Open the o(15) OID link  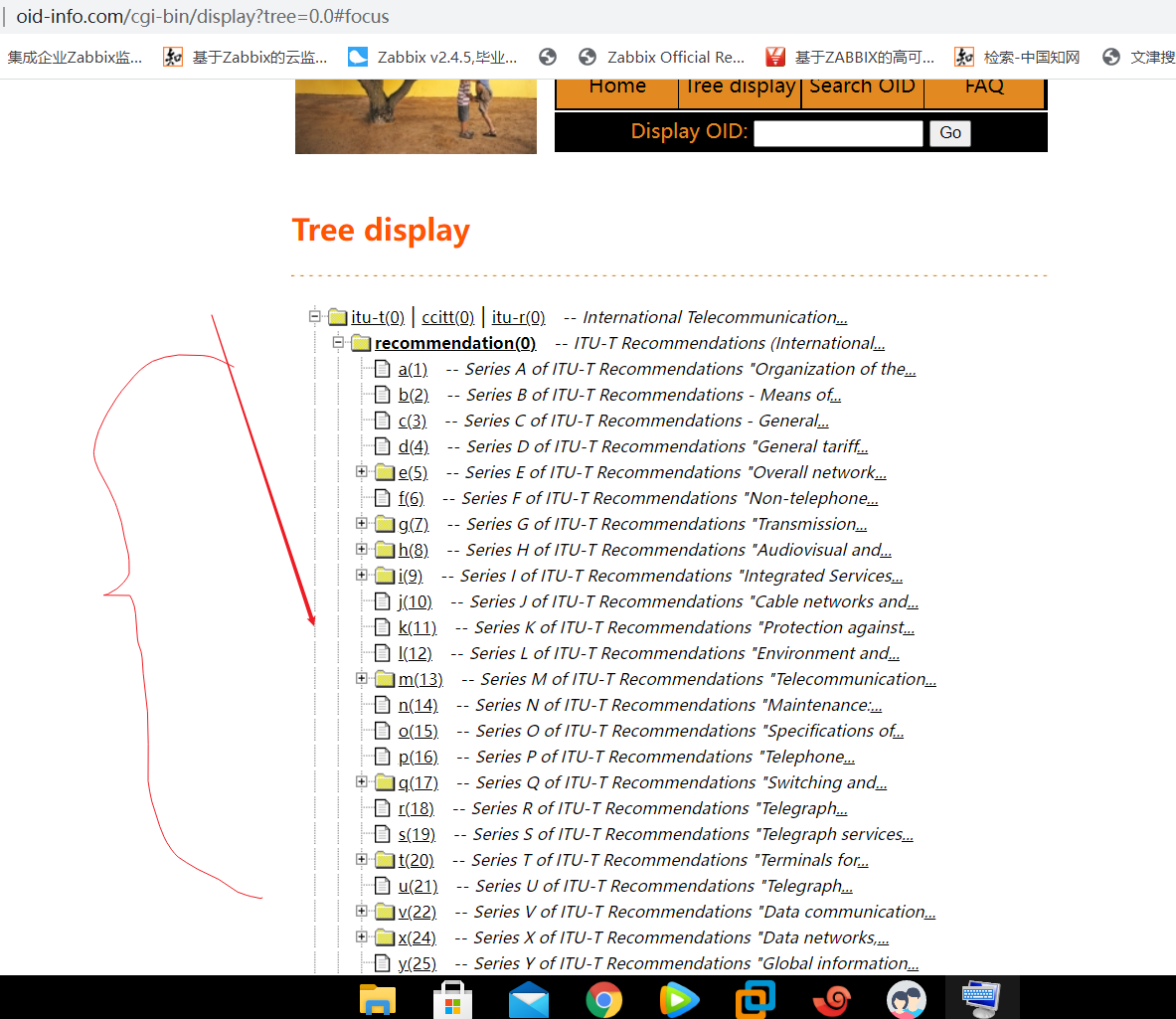point(418,731)
